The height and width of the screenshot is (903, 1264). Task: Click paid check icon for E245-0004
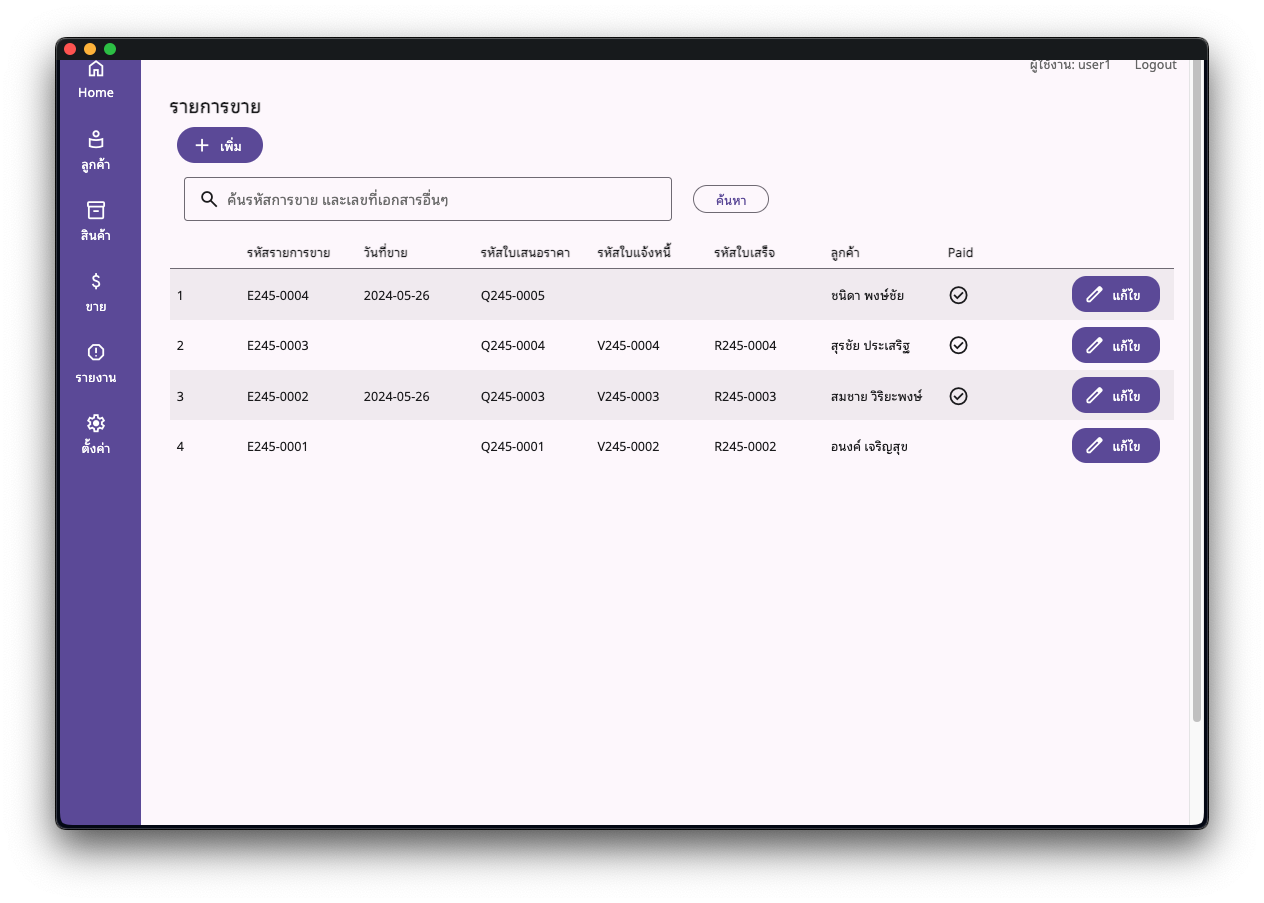[x=958, y=295]
